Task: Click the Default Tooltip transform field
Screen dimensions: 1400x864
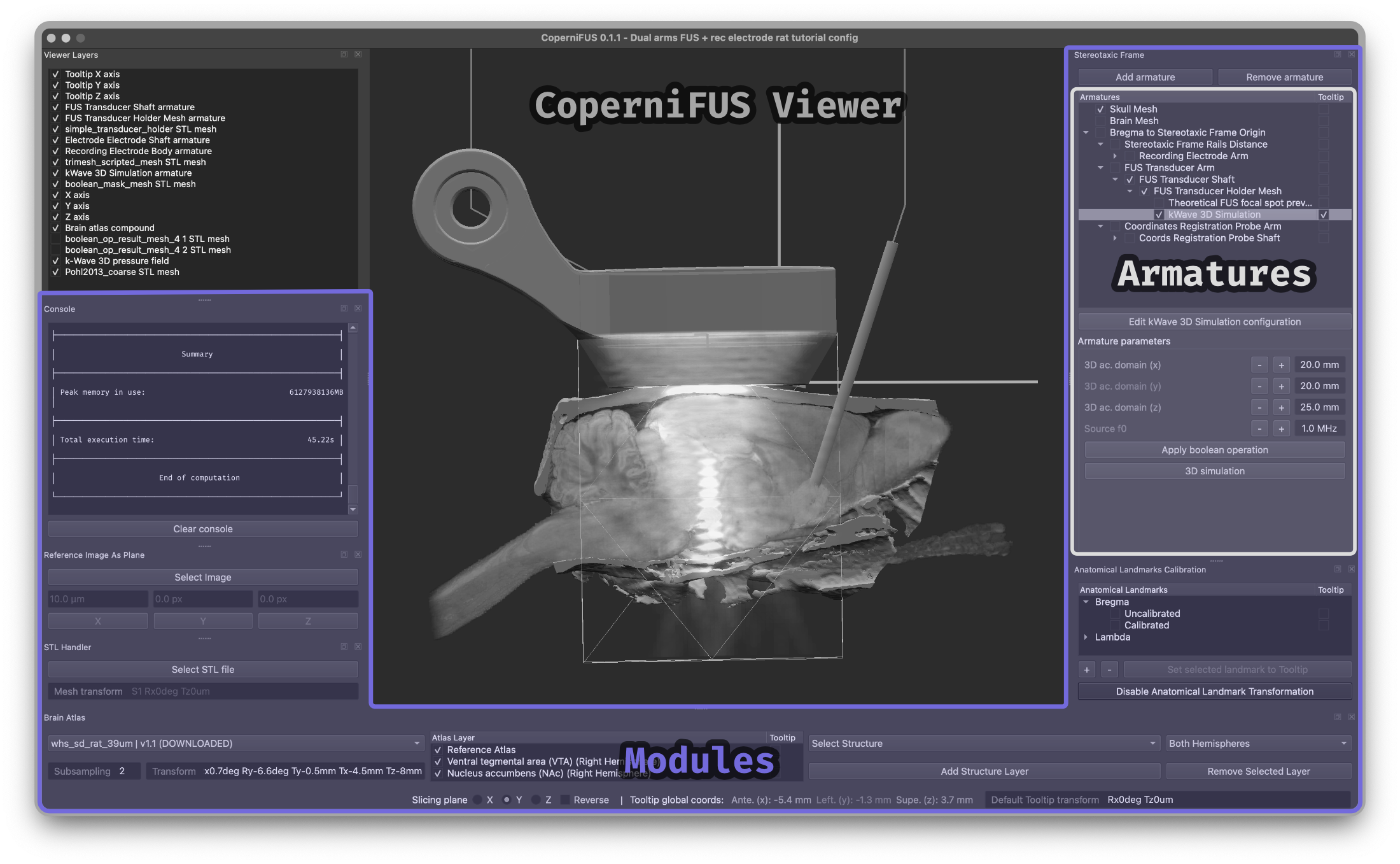Action: tap(1168, 800)
